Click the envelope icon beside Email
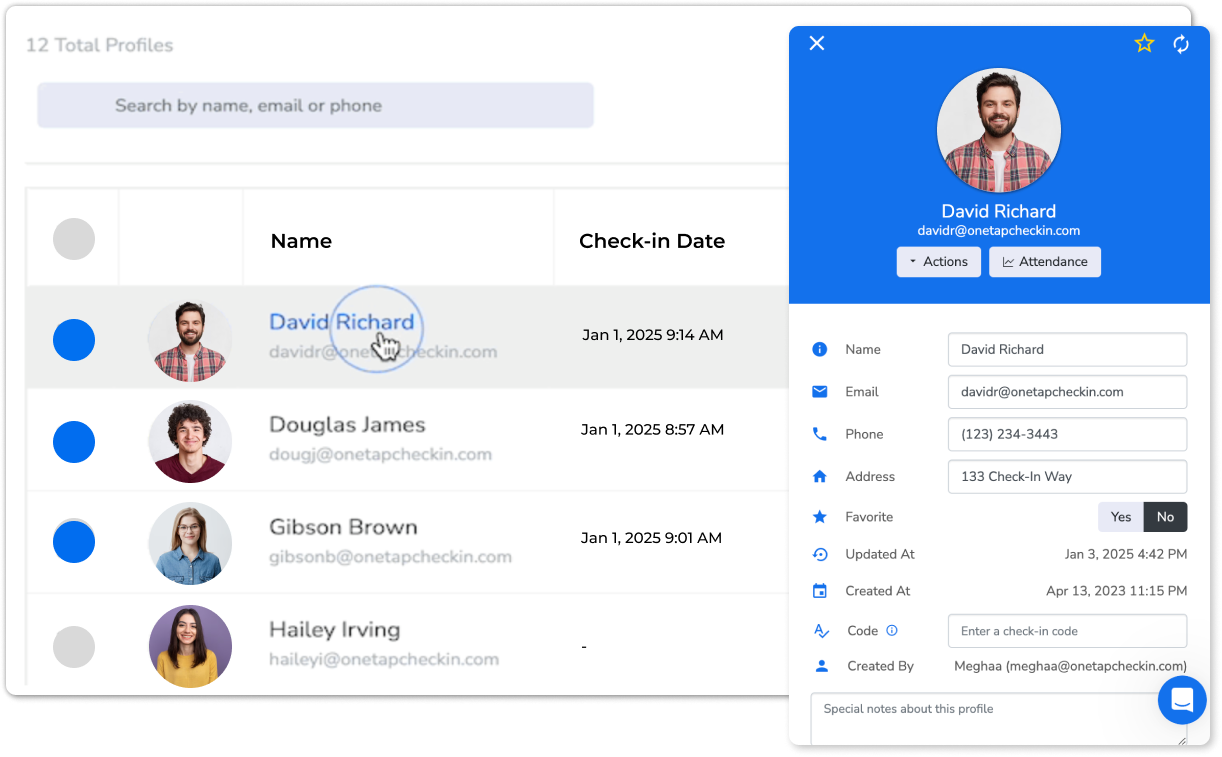 tap(820, 392)
